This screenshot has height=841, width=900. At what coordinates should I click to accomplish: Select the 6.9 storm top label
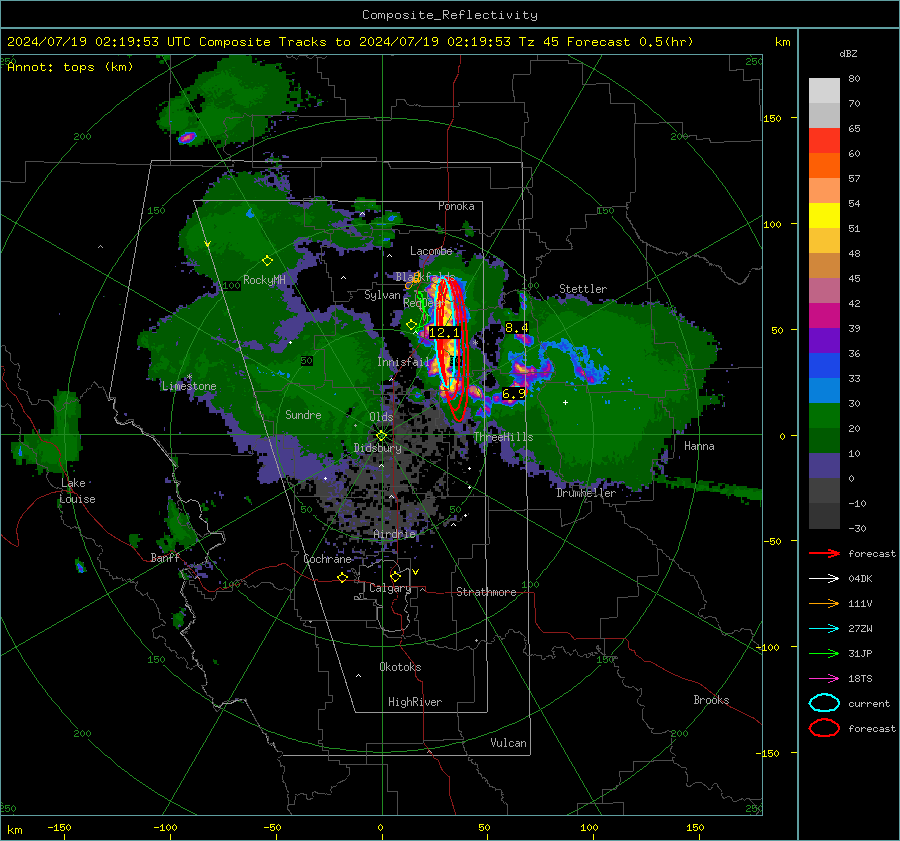(x=513, y=394)
